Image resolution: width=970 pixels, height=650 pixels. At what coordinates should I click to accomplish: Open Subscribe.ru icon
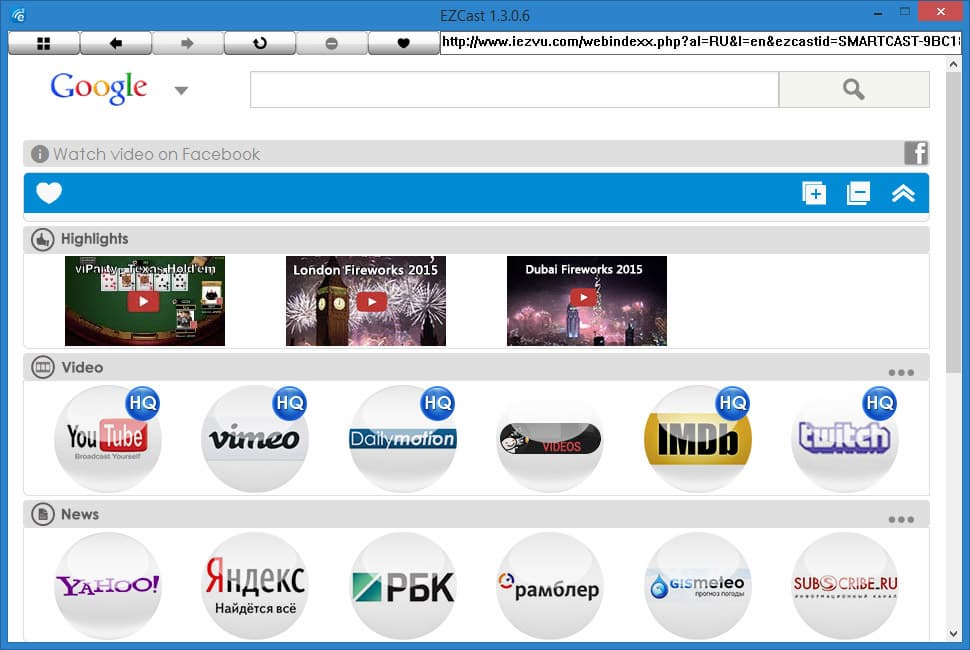(845, 586)
